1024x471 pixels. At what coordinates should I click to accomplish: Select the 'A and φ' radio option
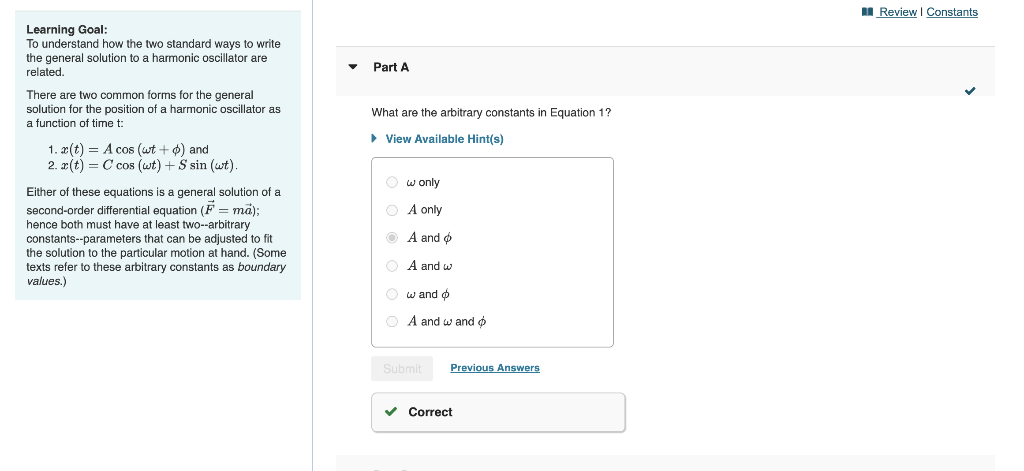pos(392,238)
